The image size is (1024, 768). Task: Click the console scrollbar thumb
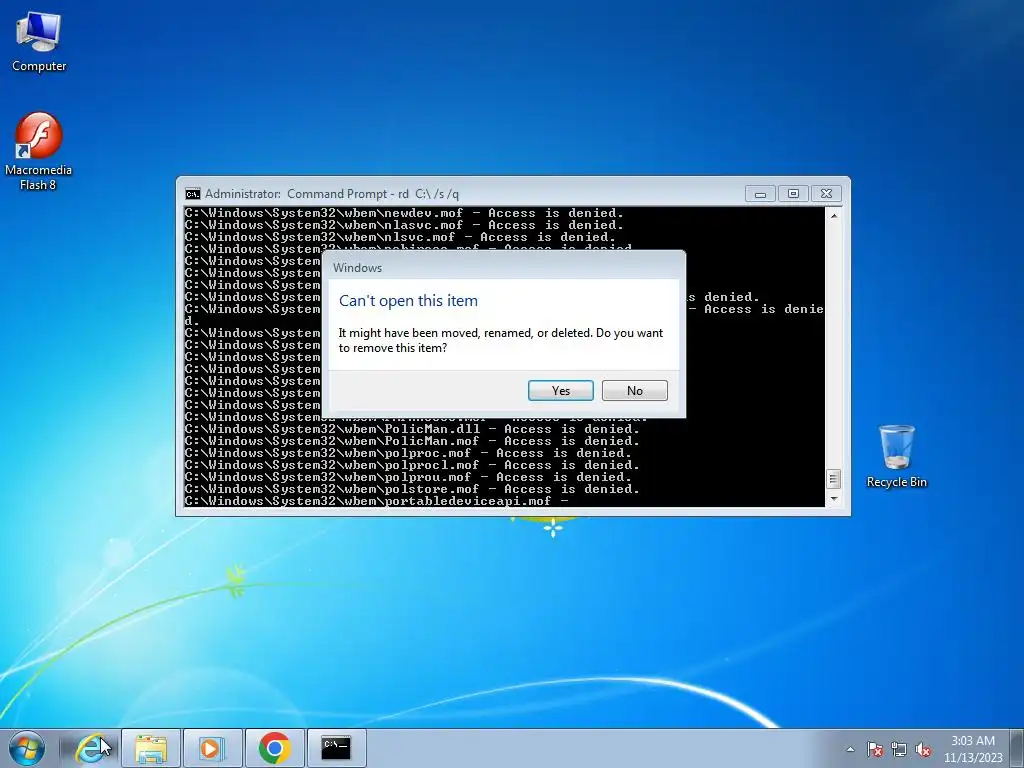833,479
